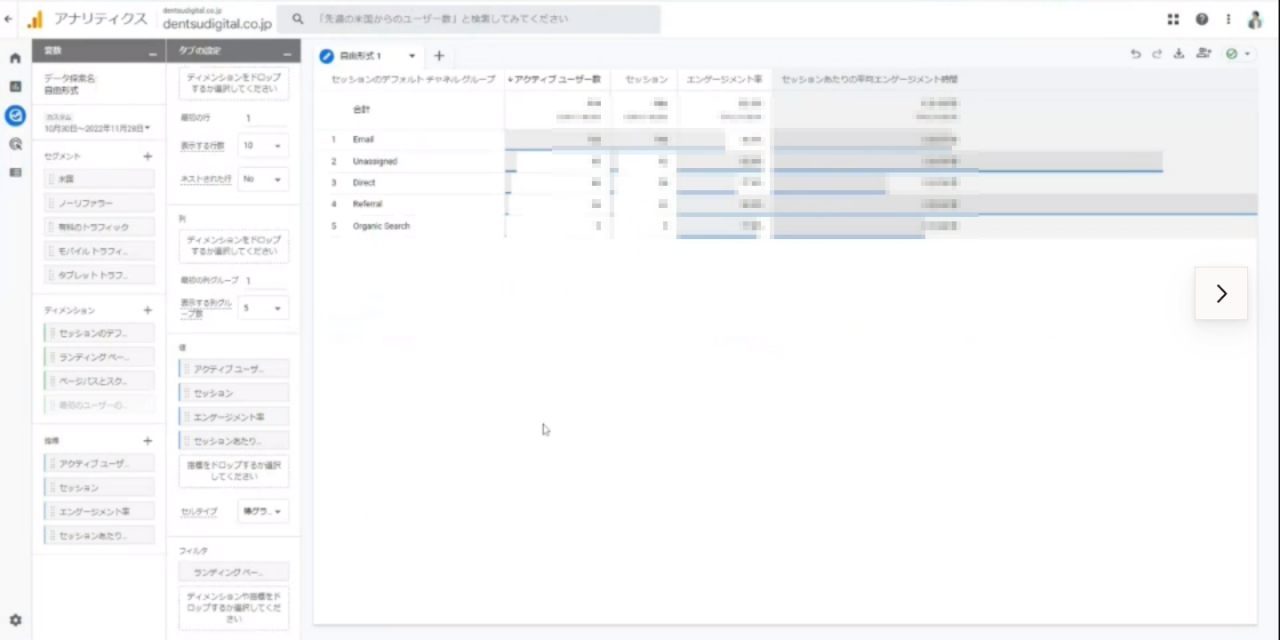Click the share exploration people icon
Viewport: 1280px width, 640px height.
pos(1202,55)
